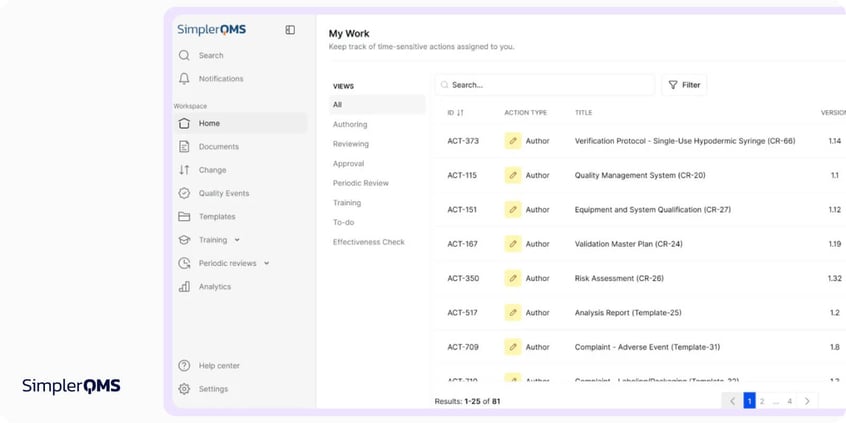This screenshot has width=846, height=423.
Task: Click the Help center question mark icon
Action: (184, 366)
